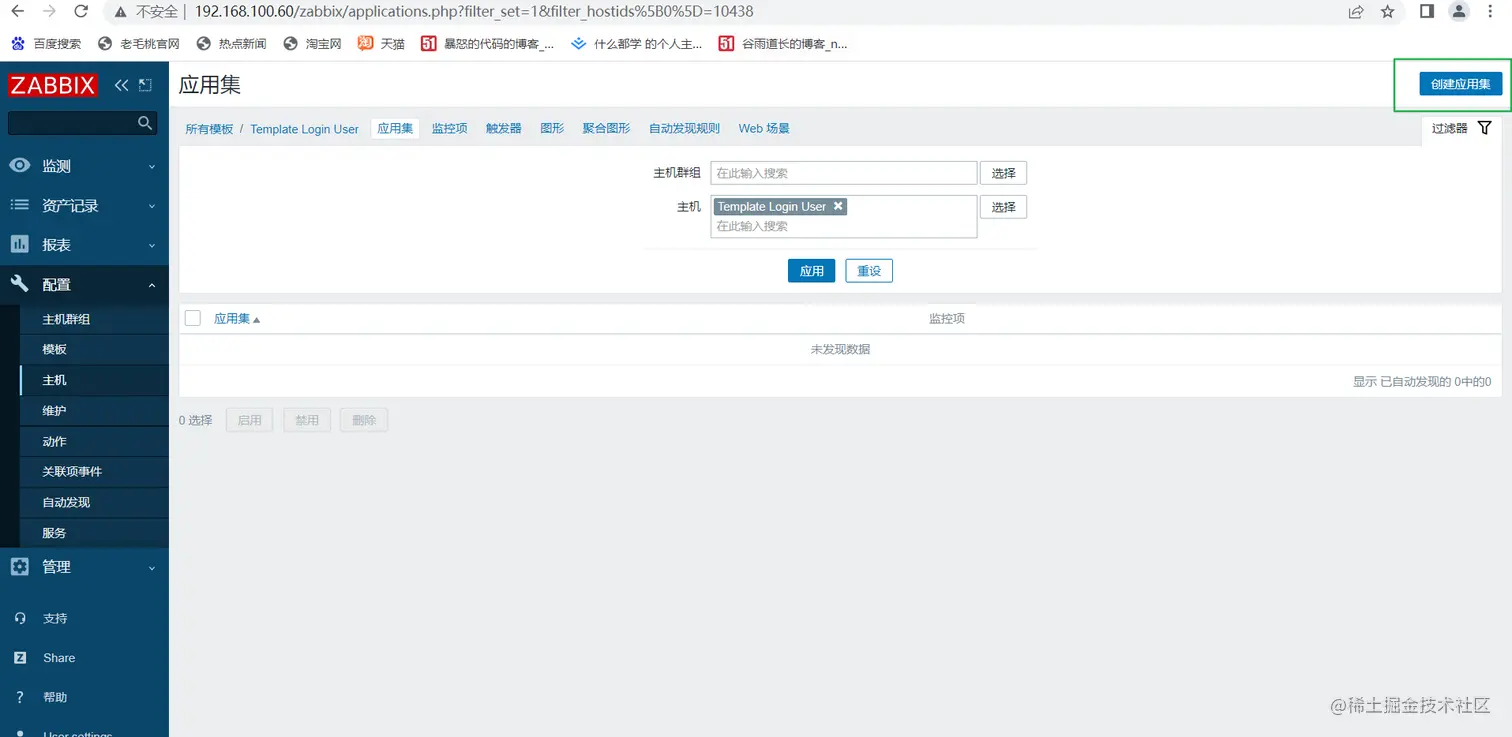
Task: Sort by 应用集 column header
Action: coord(236,318)
